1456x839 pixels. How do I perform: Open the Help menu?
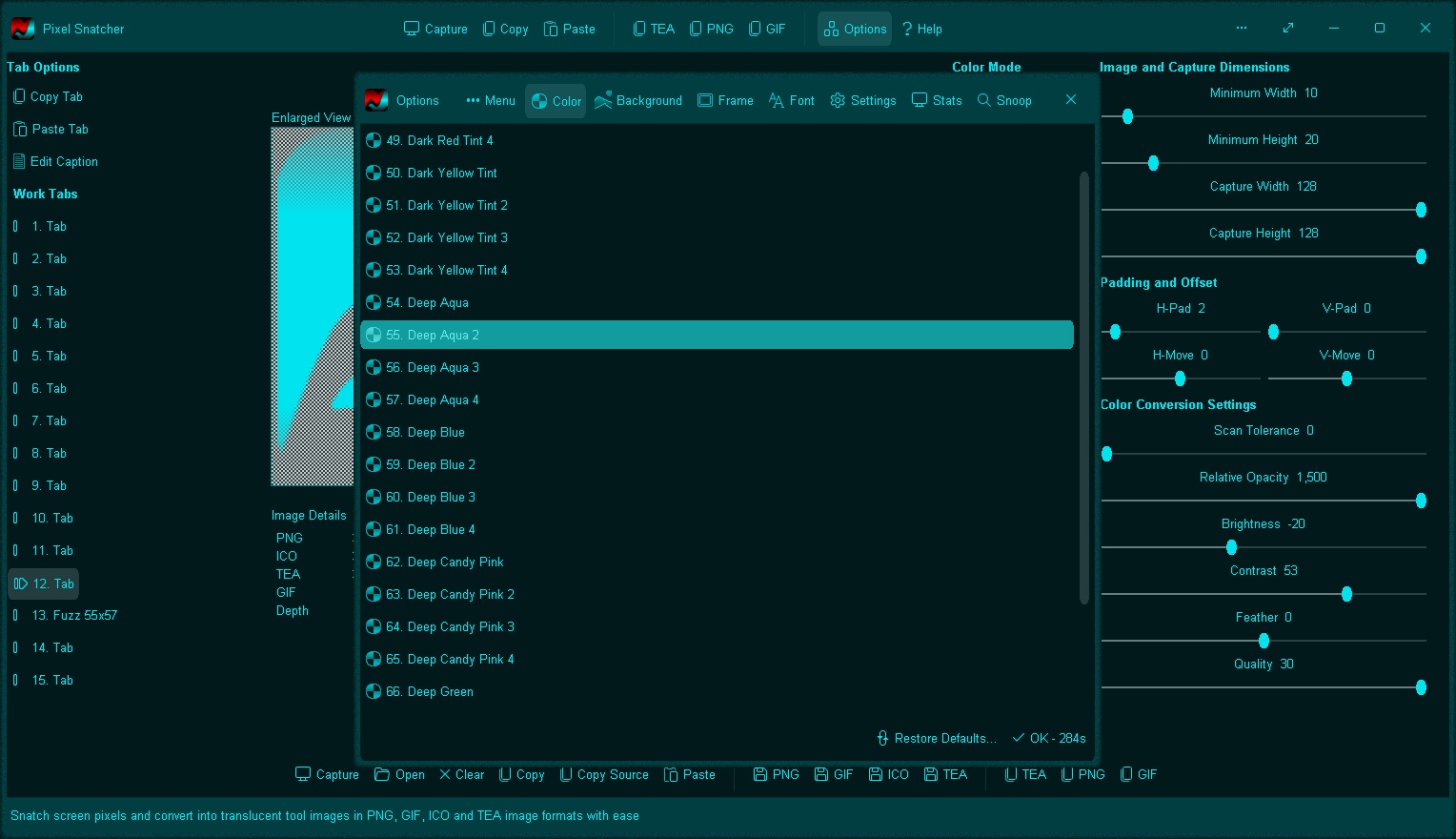920,28
